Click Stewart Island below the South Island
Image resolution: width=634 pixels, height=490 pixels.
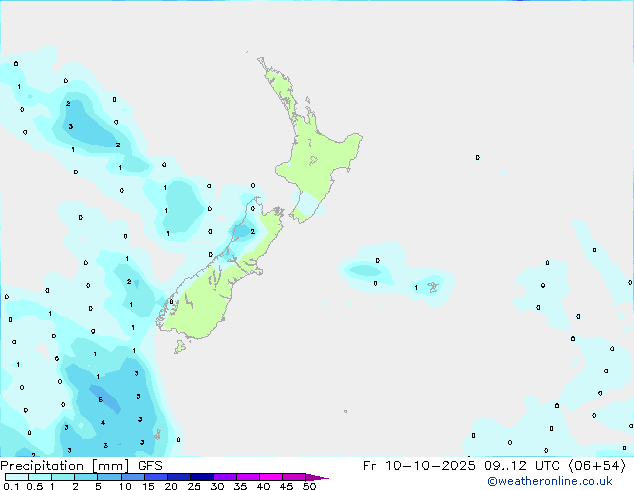180,346
